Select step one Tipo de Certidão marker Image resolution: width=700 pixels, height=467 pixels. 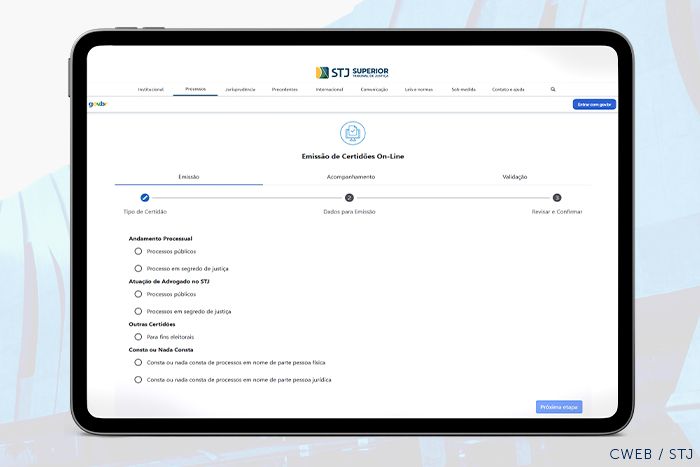tap(145, 197)
